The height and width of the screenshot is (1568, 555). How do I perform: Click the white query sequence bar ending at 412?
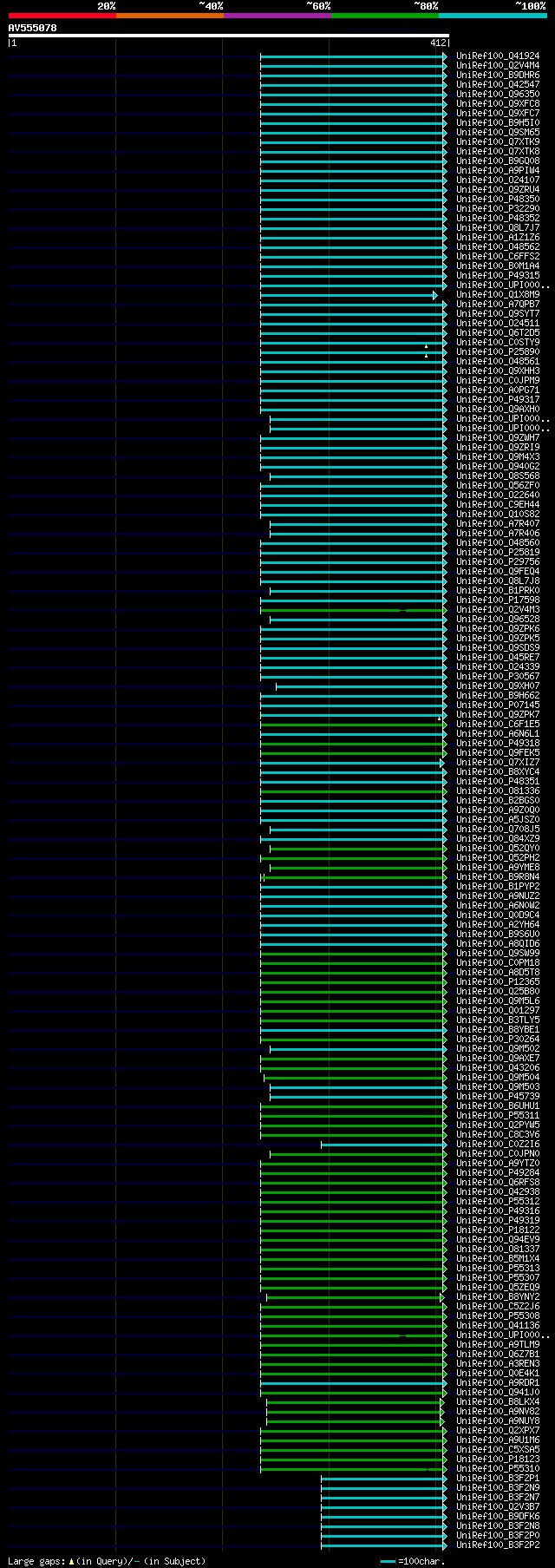(228, 36)
